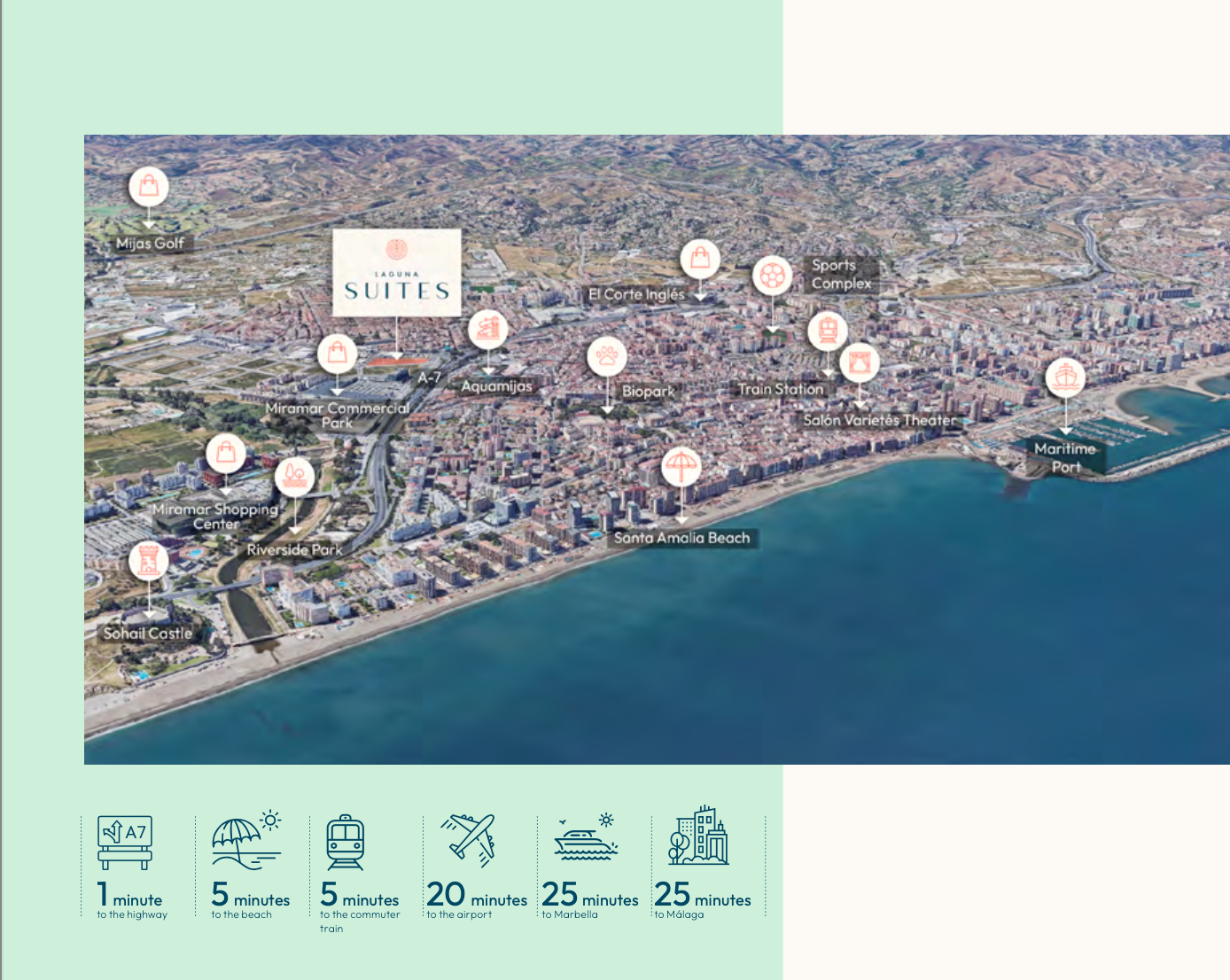Select the Sports Complex soccer ball pin
This screenshot has height=980, width=1230.
coord(772,276)
